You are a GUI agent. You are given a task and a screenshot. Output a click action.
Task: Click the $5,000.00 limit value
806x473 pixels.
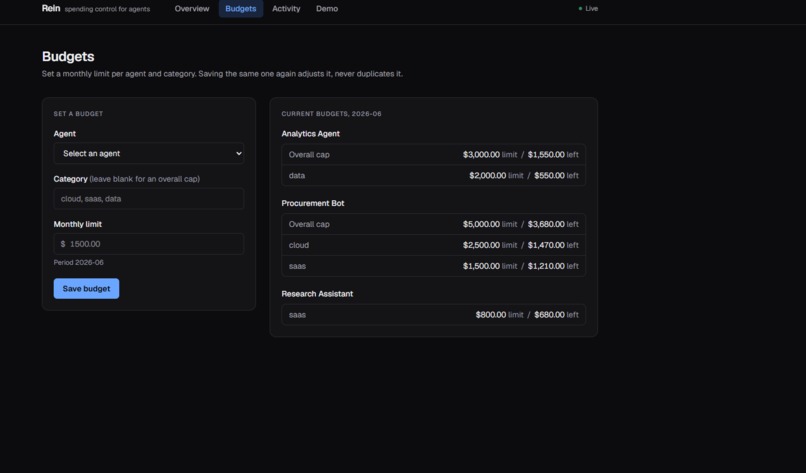481,224
